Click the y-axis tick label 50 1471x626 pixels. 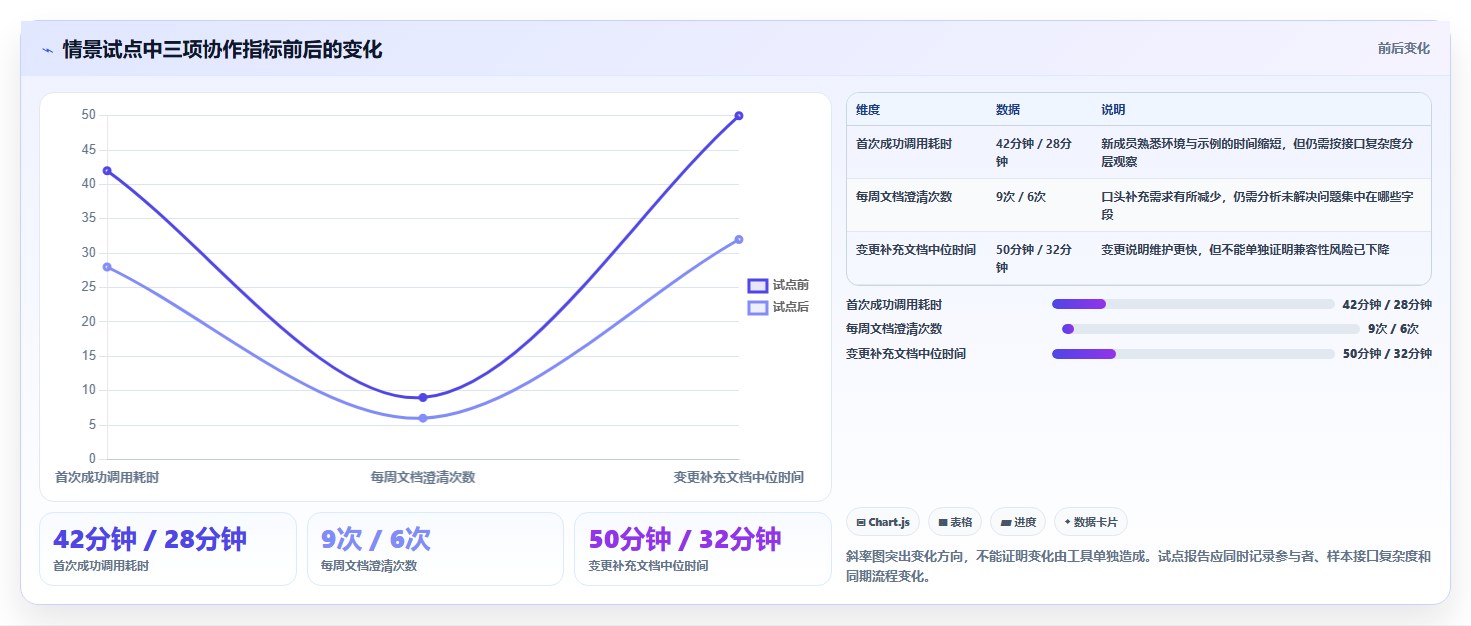(88, 115)
